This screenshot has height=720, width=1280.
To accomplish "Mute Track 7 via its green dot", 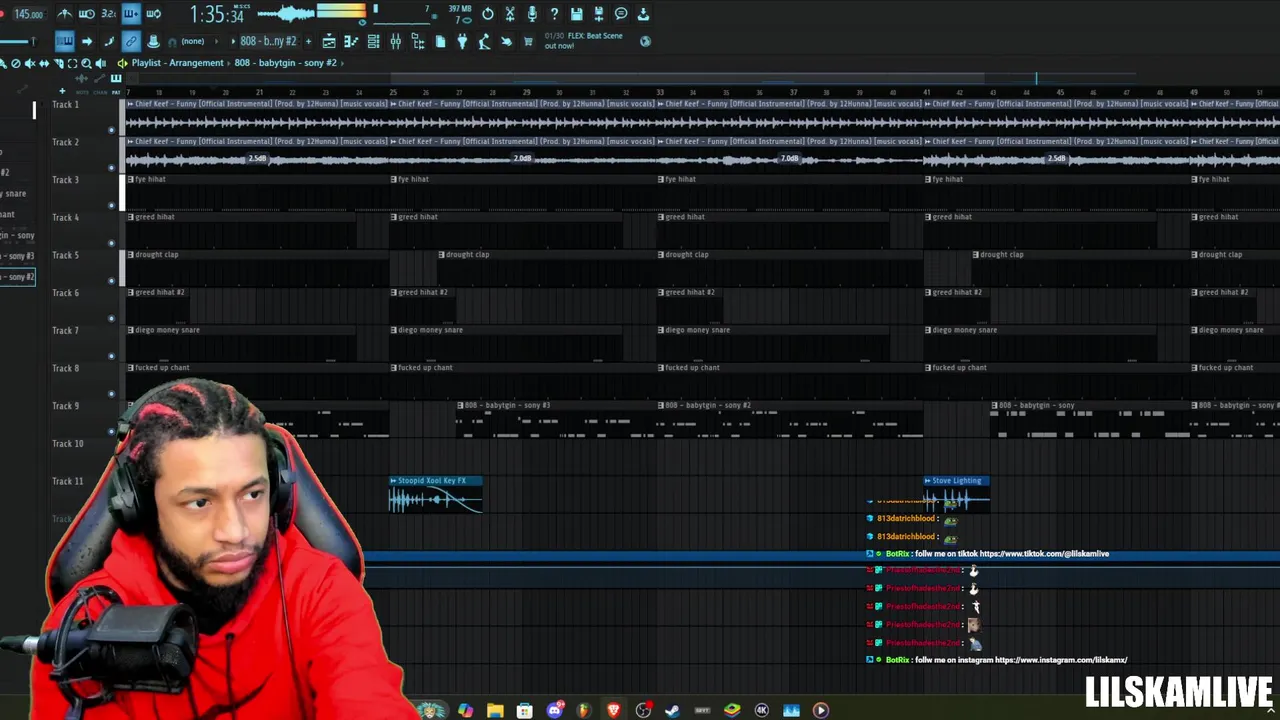I will tap(111, 356).
